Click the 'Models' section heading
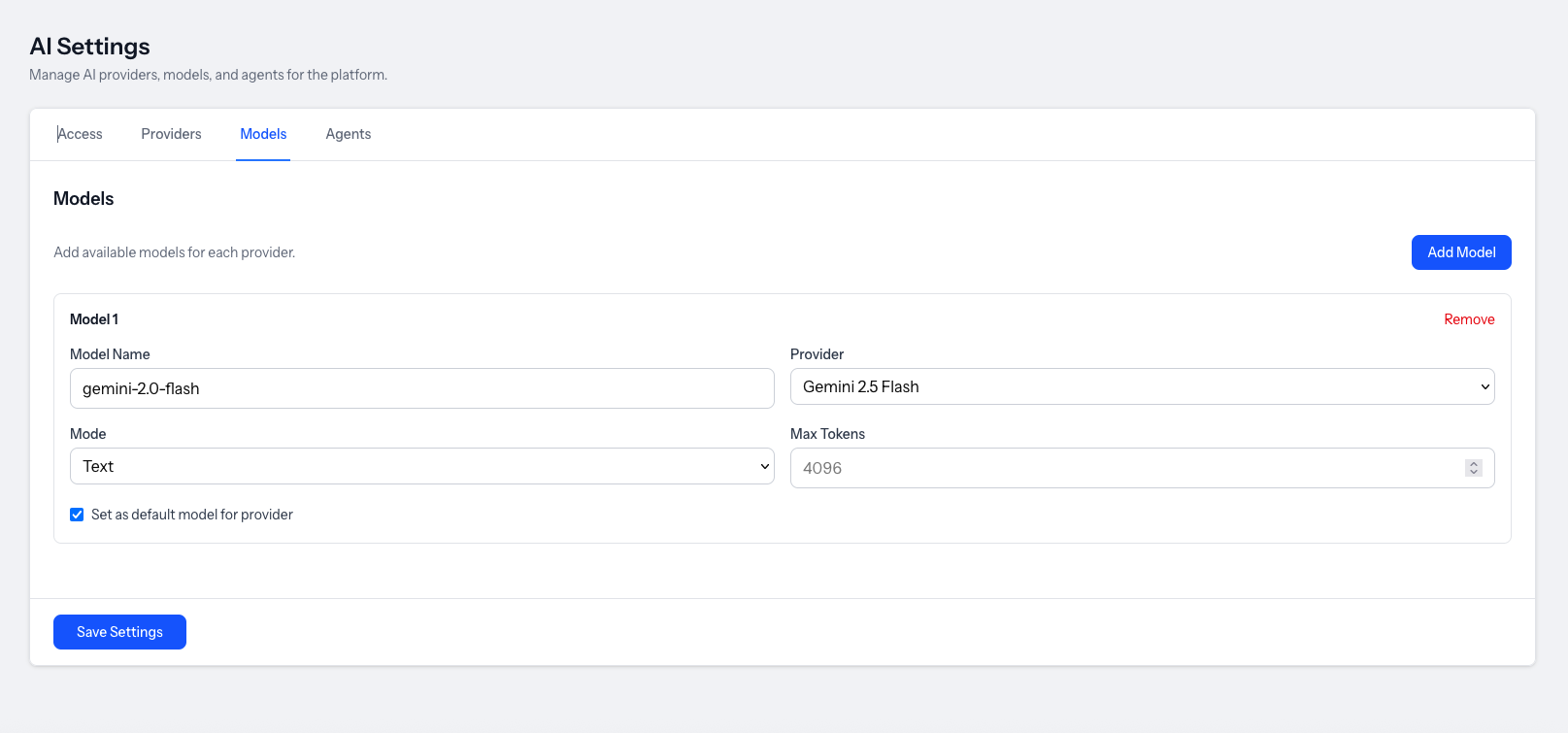The height and width of the screenshot is (733, 1568). click(83, 198)
